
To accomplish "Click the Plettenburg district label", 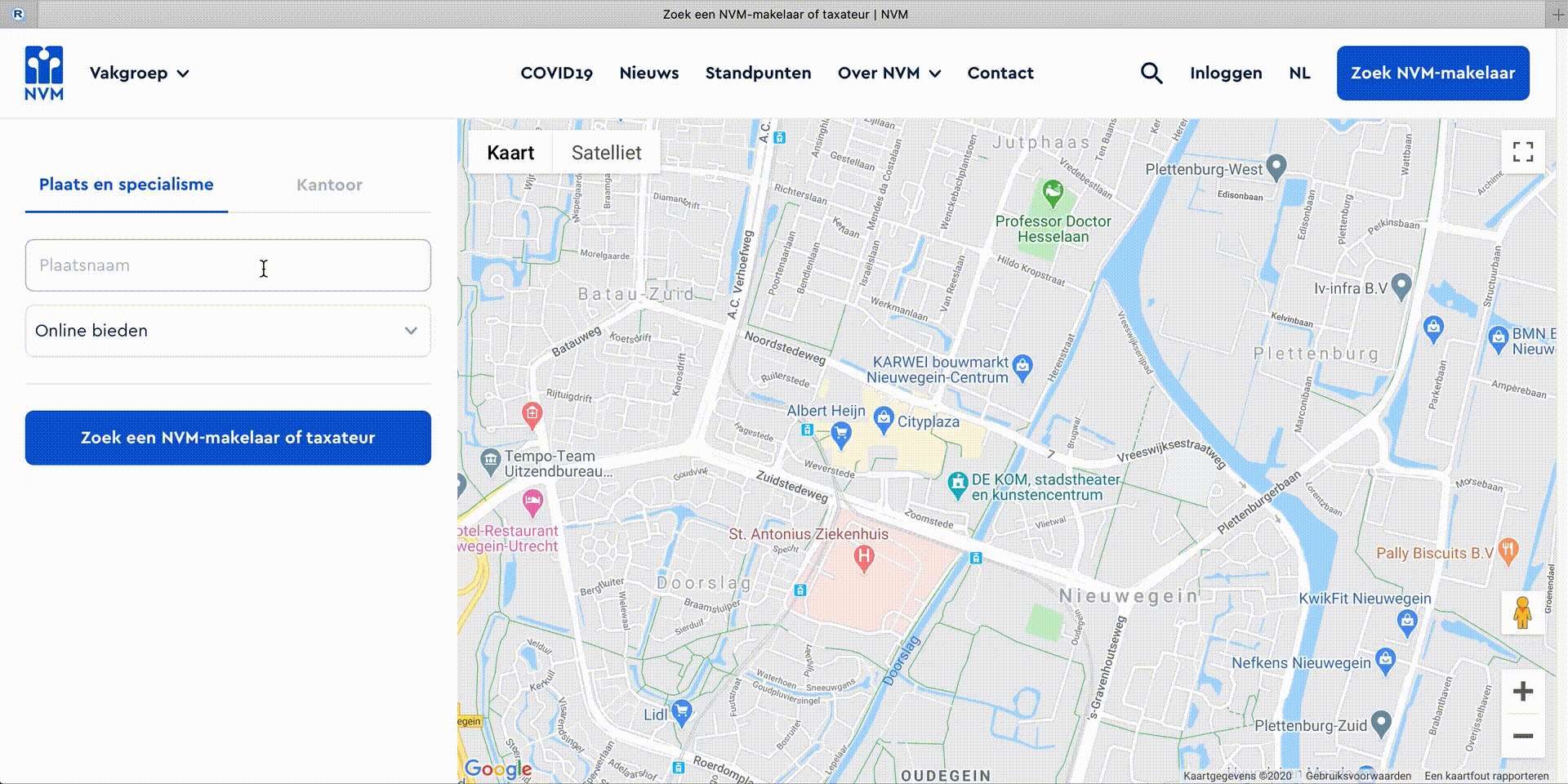I will [1316, 354].
